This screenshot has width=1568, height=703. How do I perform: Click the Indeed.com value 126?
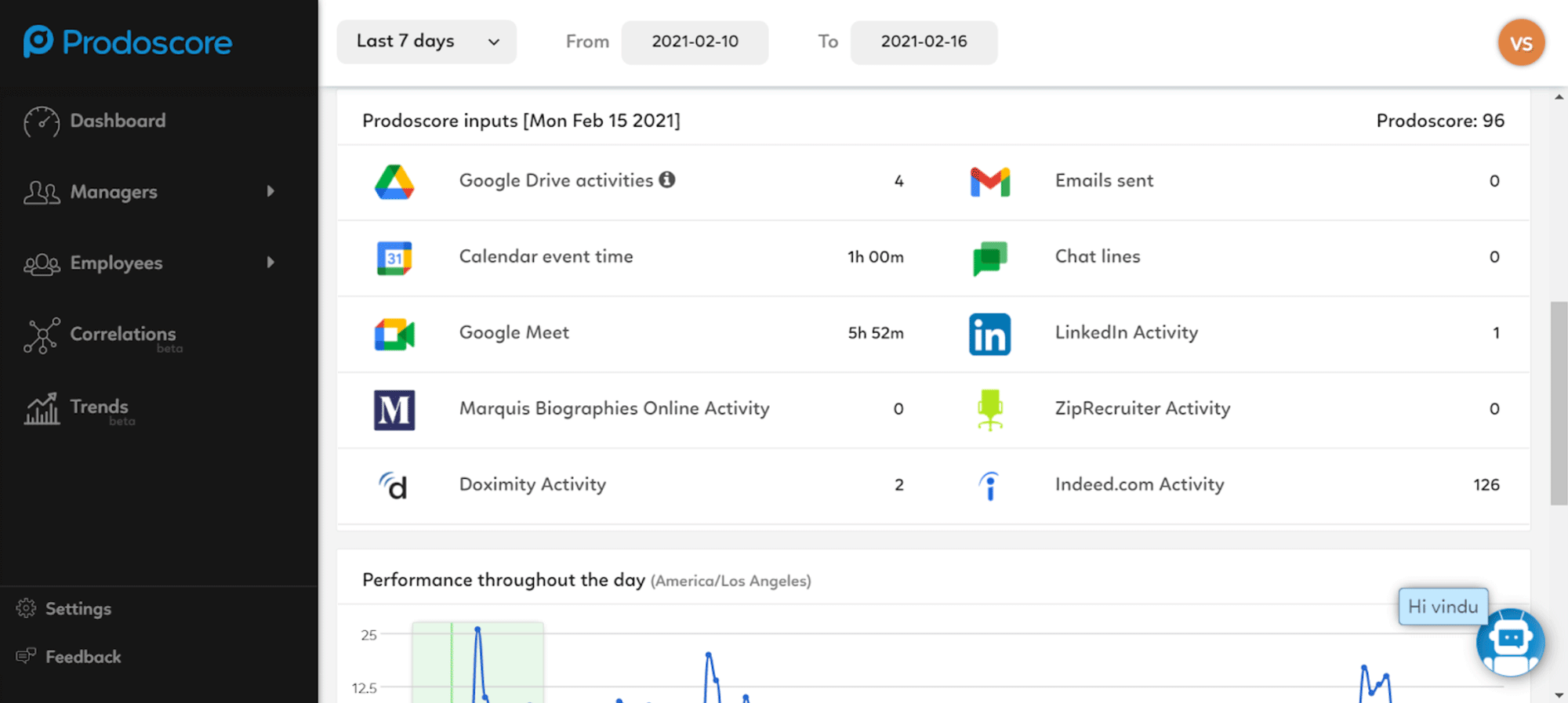[x=1486, y=485]
